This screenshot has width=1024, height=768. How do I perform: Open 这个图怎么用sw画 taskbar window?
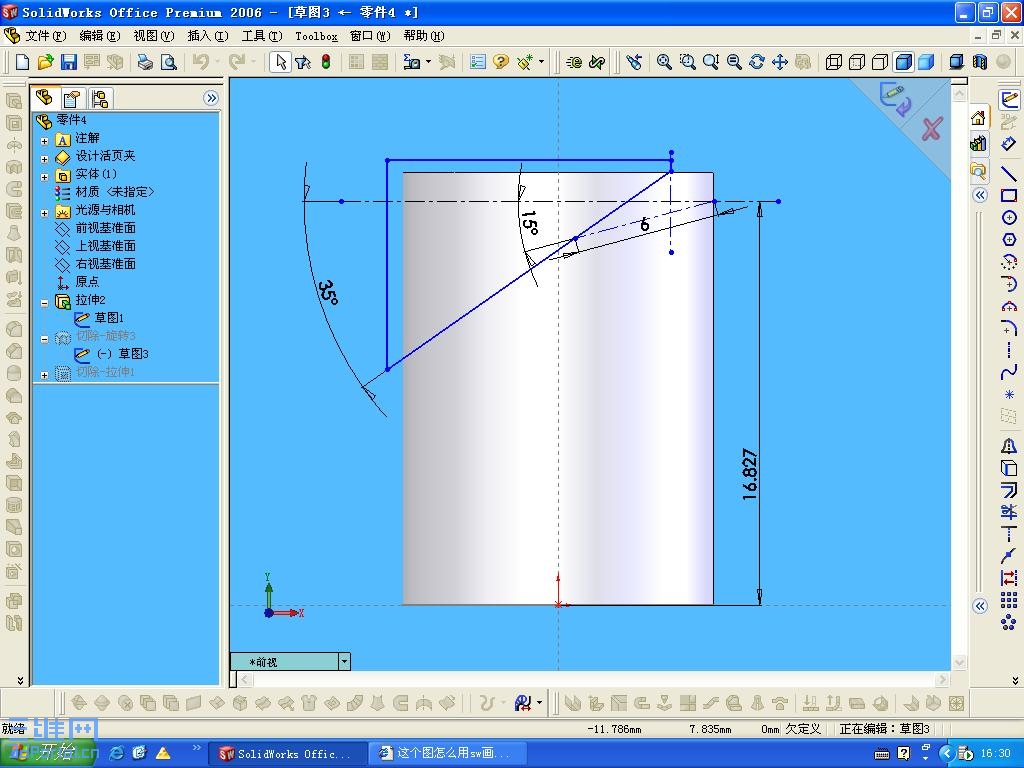tap(445, 754)
